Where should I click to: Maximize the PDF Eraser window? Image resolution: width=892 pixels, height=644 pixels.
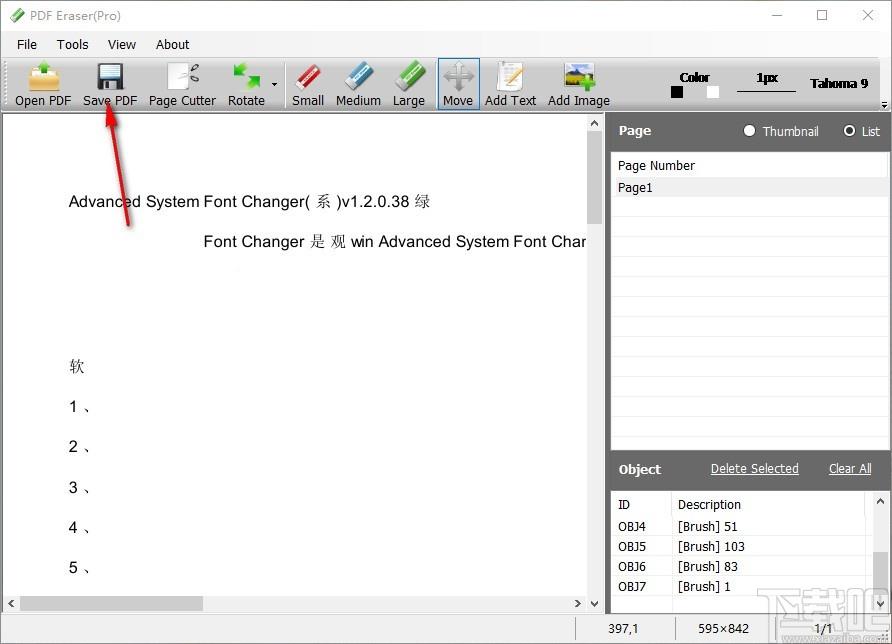tap(822, 15)
